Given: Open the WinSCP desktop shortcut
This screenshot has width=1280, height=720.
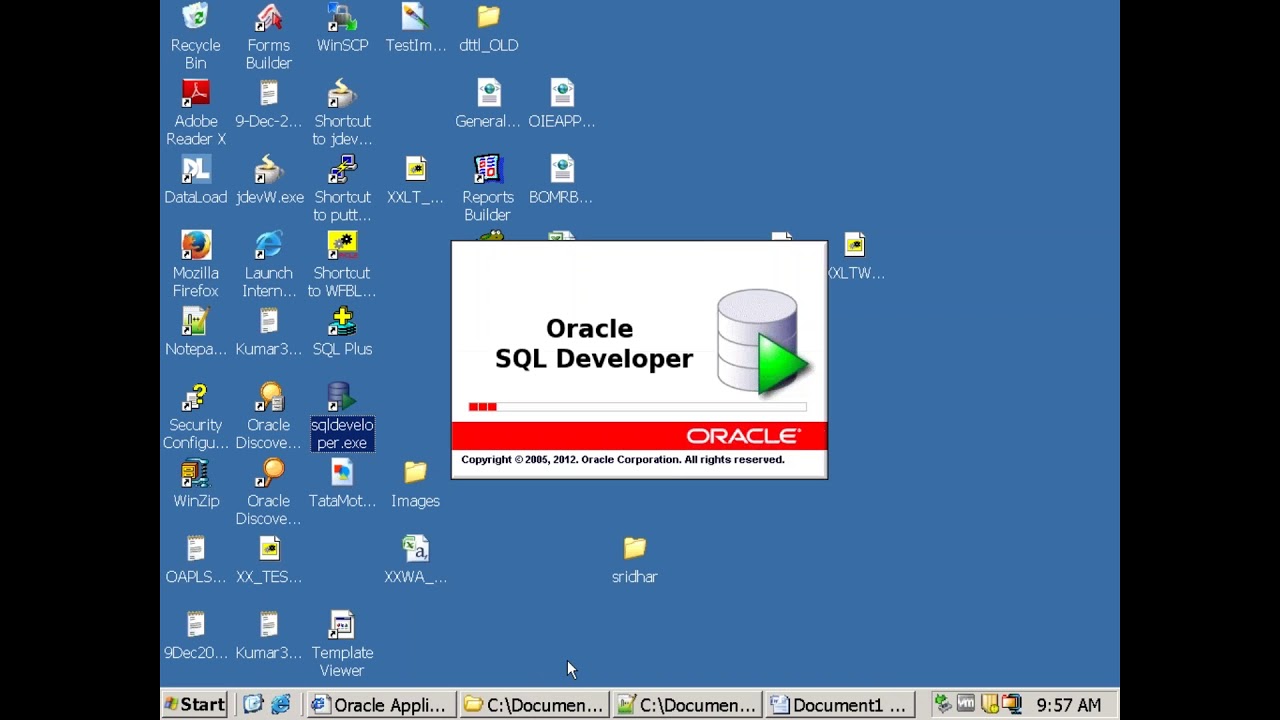Looking at the screenshot, I should point(342,28).
